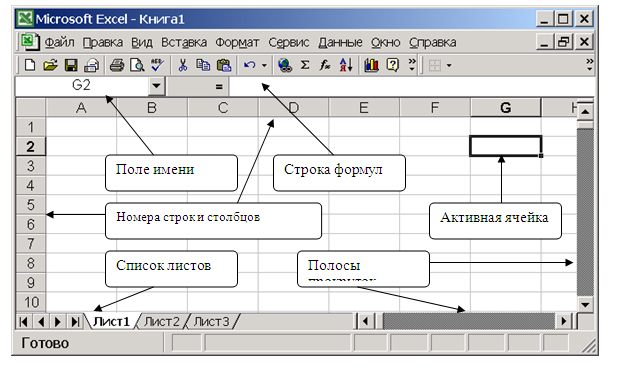The width and height of the screenshot is (617, 369).
Task: Open the Name Box dropdown arrow
Action: coord(157,86)
